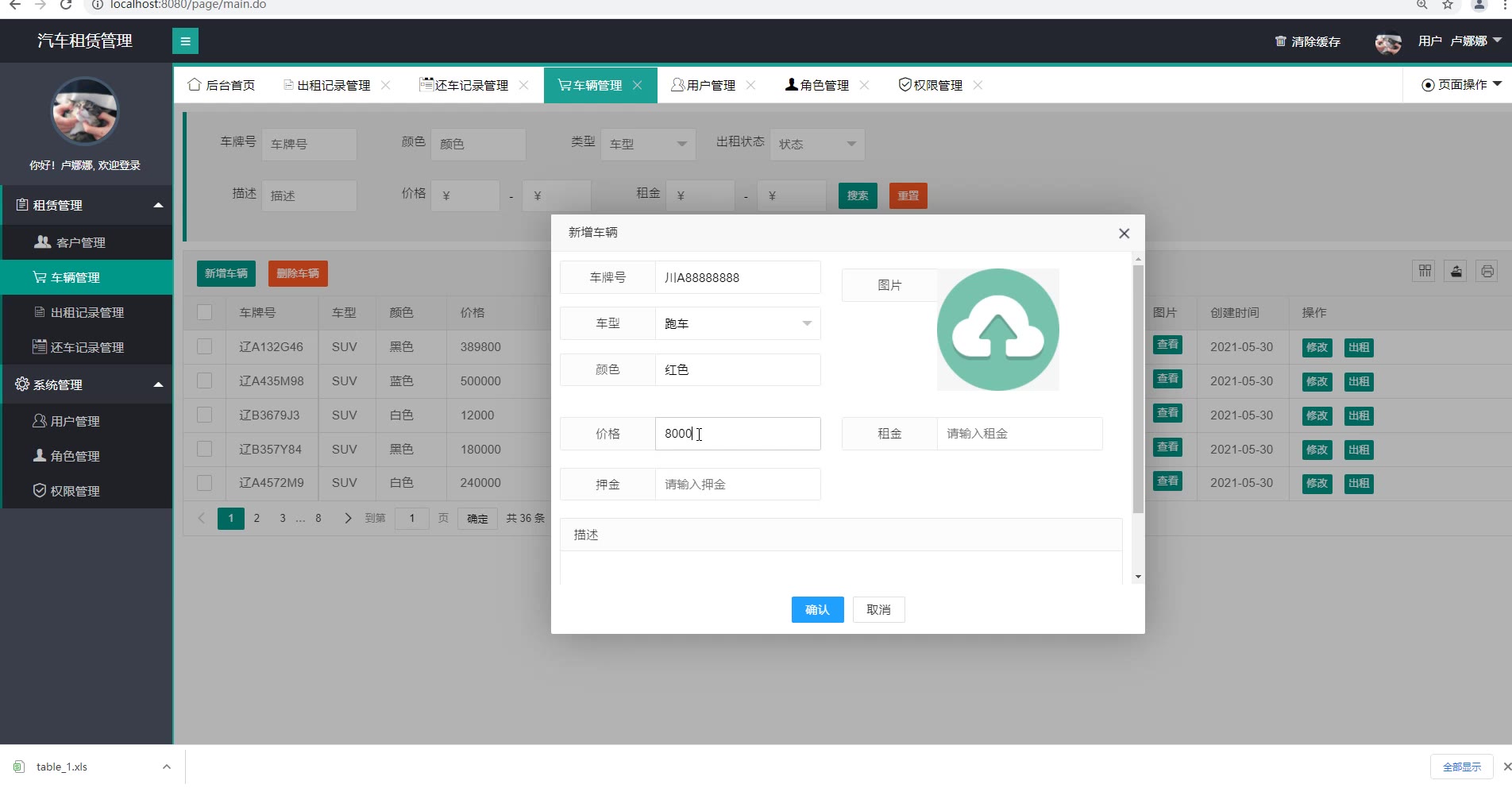The width and height of the screenshot is (1512, 788).
Task: Click next page arrow in pagination
Action: (x=347, y=519)
